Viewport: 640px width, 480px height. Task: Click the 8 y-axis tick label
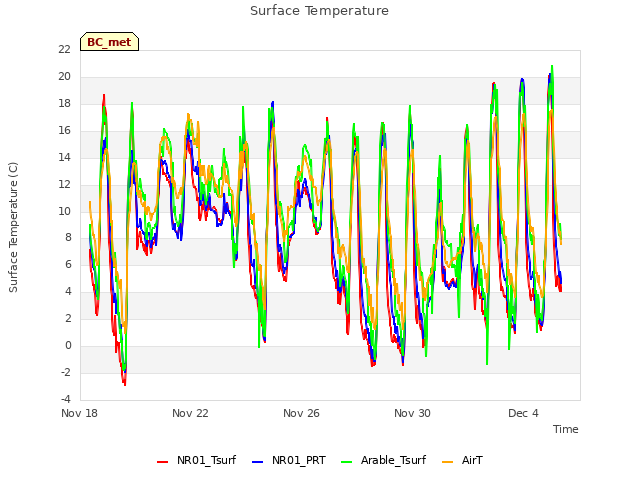click(68, 238)
